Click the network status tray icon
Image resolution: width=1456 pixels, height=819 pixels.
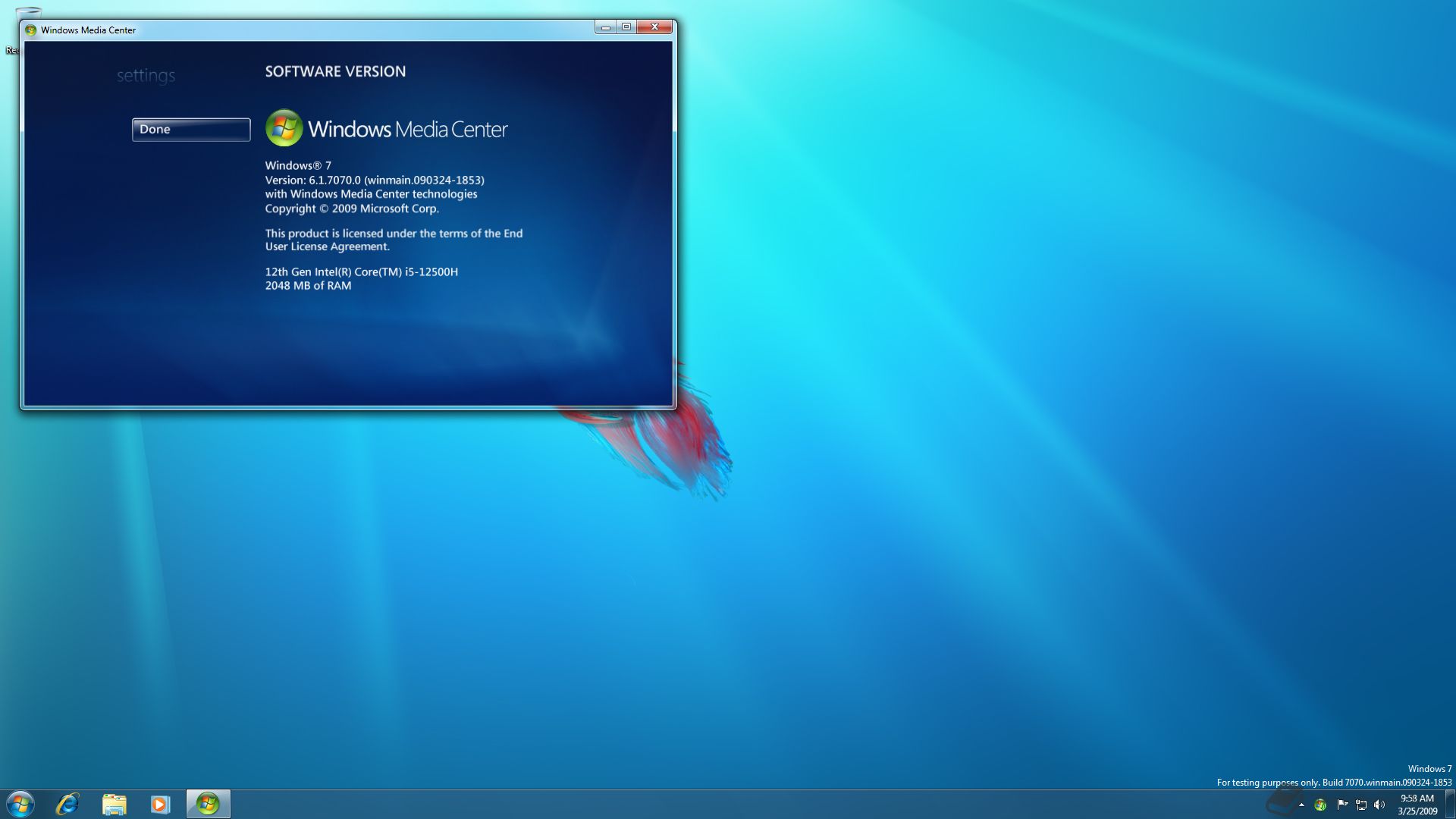pyautogui.click(x=1361, y=805)
